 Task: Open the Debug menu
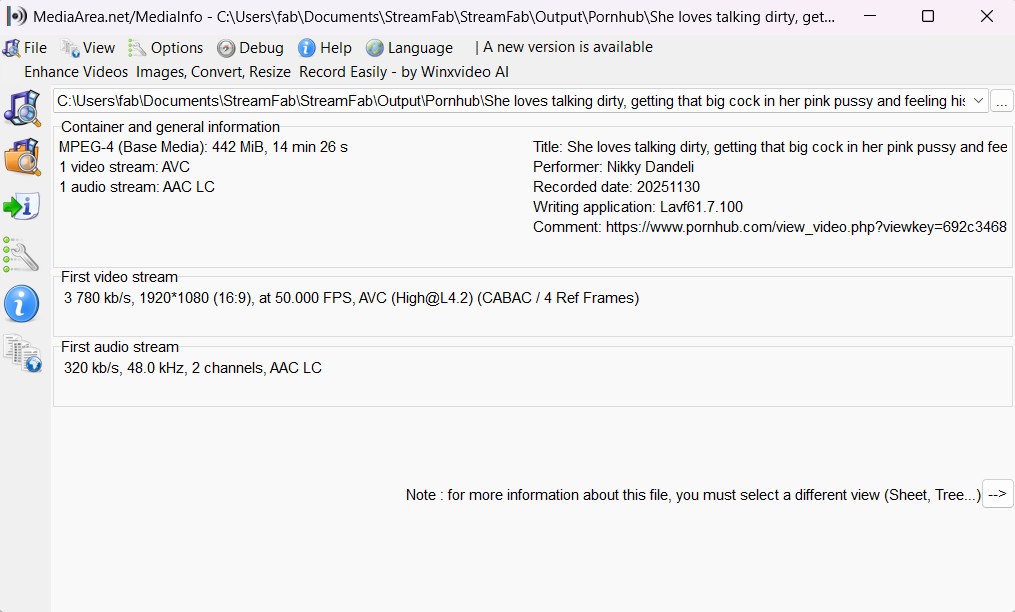pos(251,48)
